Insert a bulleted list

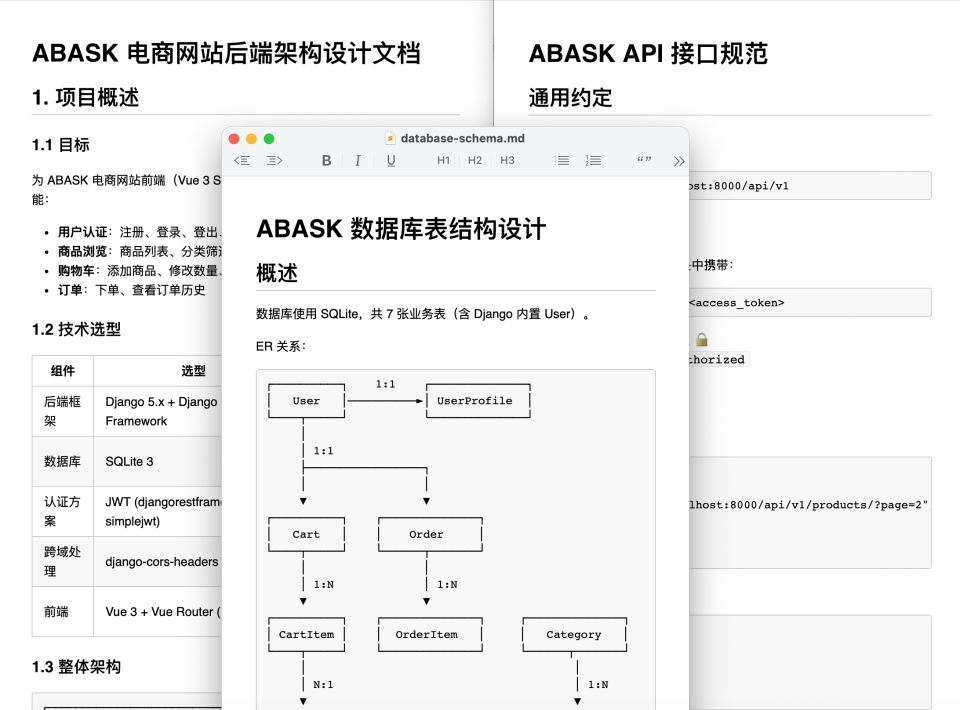tap(561, 160)
